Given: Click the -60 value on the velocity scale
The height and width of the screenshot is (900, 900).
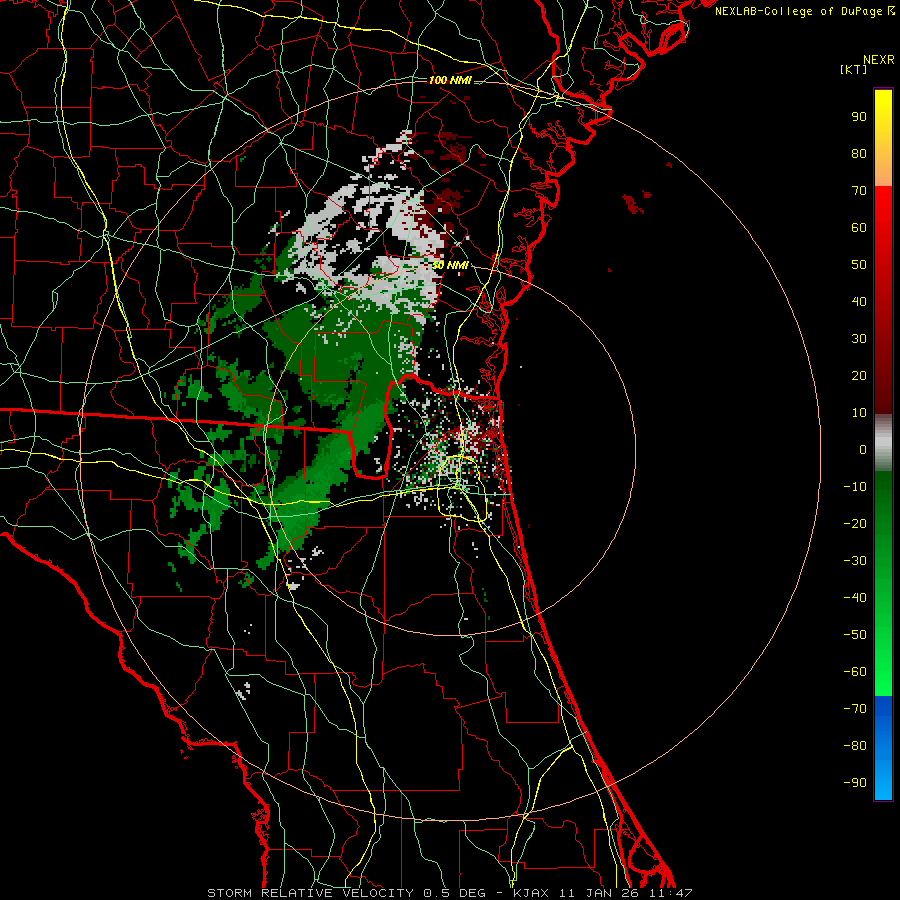Looking at the screenshot, I should (855, 672).
